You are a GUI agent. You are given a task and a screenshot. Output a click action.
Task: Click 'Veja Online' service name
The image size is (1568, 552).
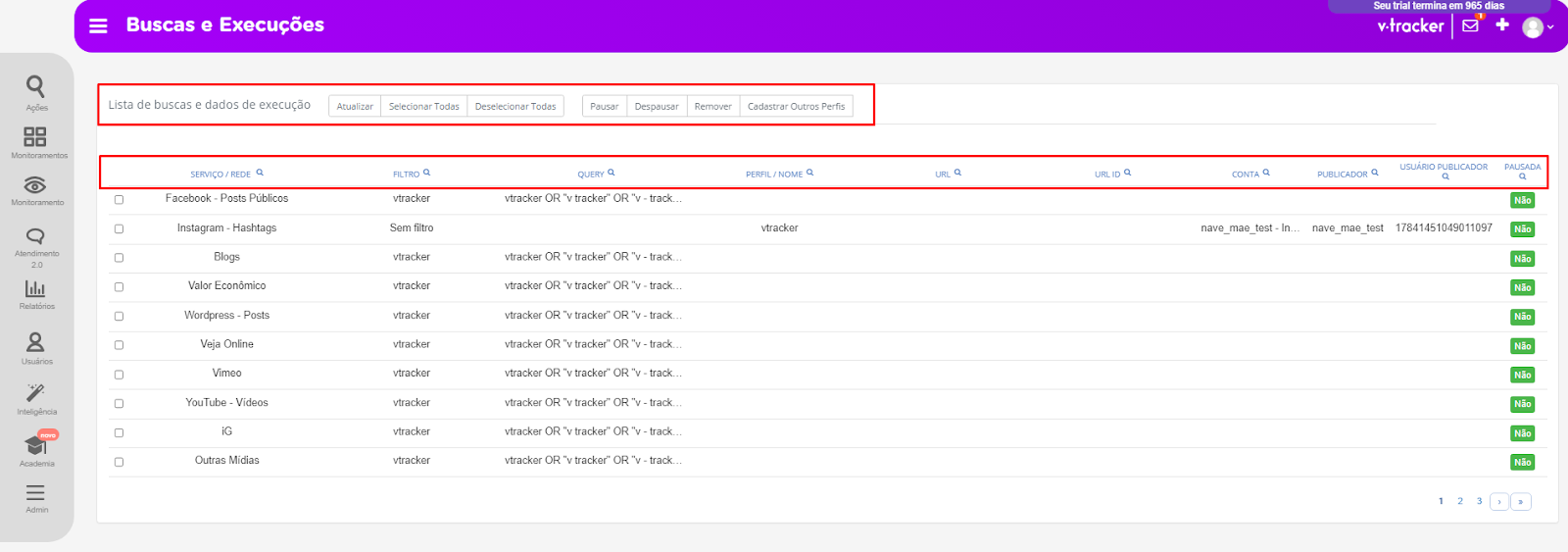[x=227, y=344]
